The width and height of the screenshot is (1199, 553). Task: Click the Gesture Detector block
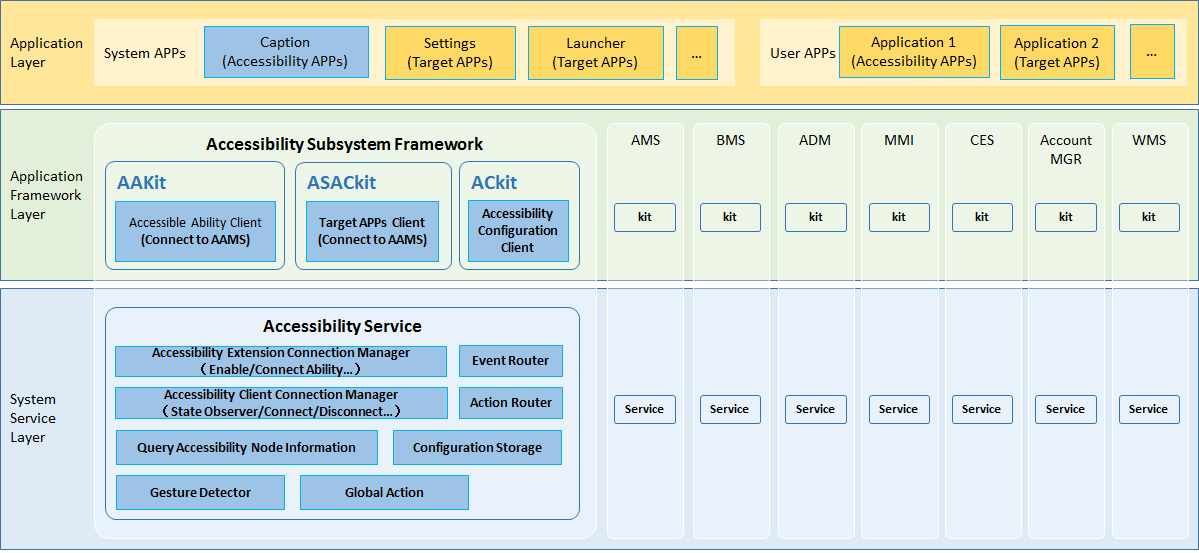(x=200, y=492)
